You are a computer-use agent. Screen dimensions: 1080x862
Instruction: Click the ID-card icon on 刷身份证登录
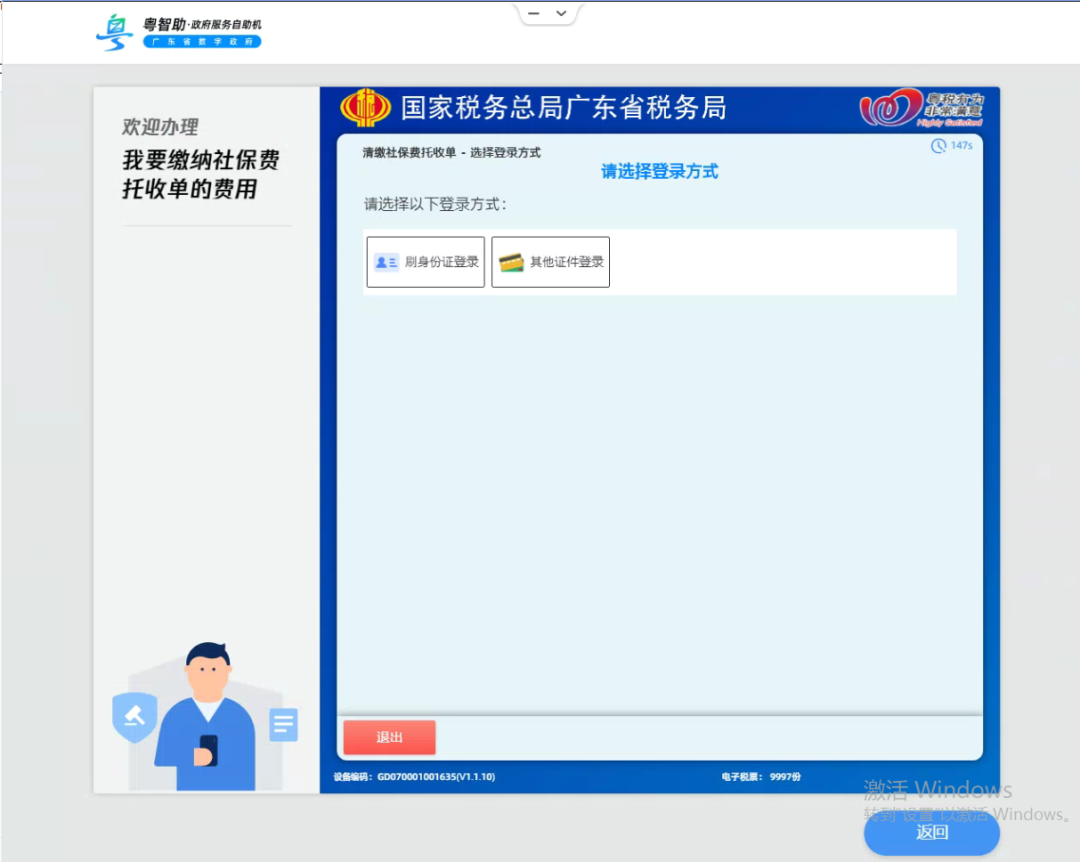pos(385,261)
